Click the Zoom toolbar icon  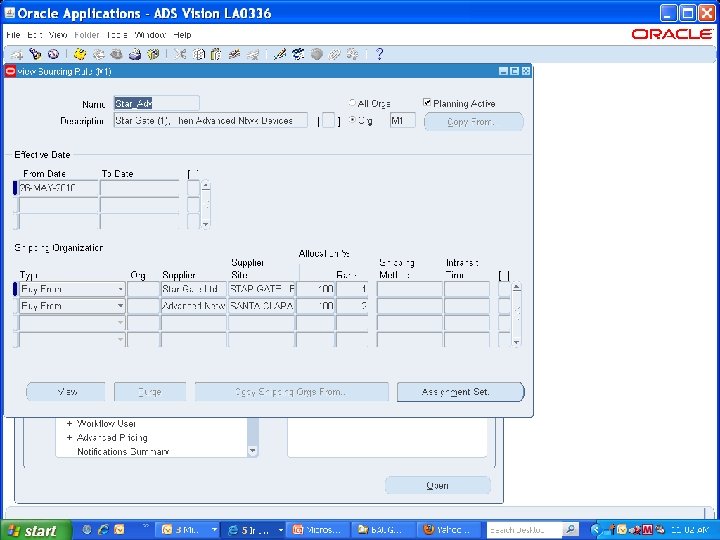coord(298,55)
